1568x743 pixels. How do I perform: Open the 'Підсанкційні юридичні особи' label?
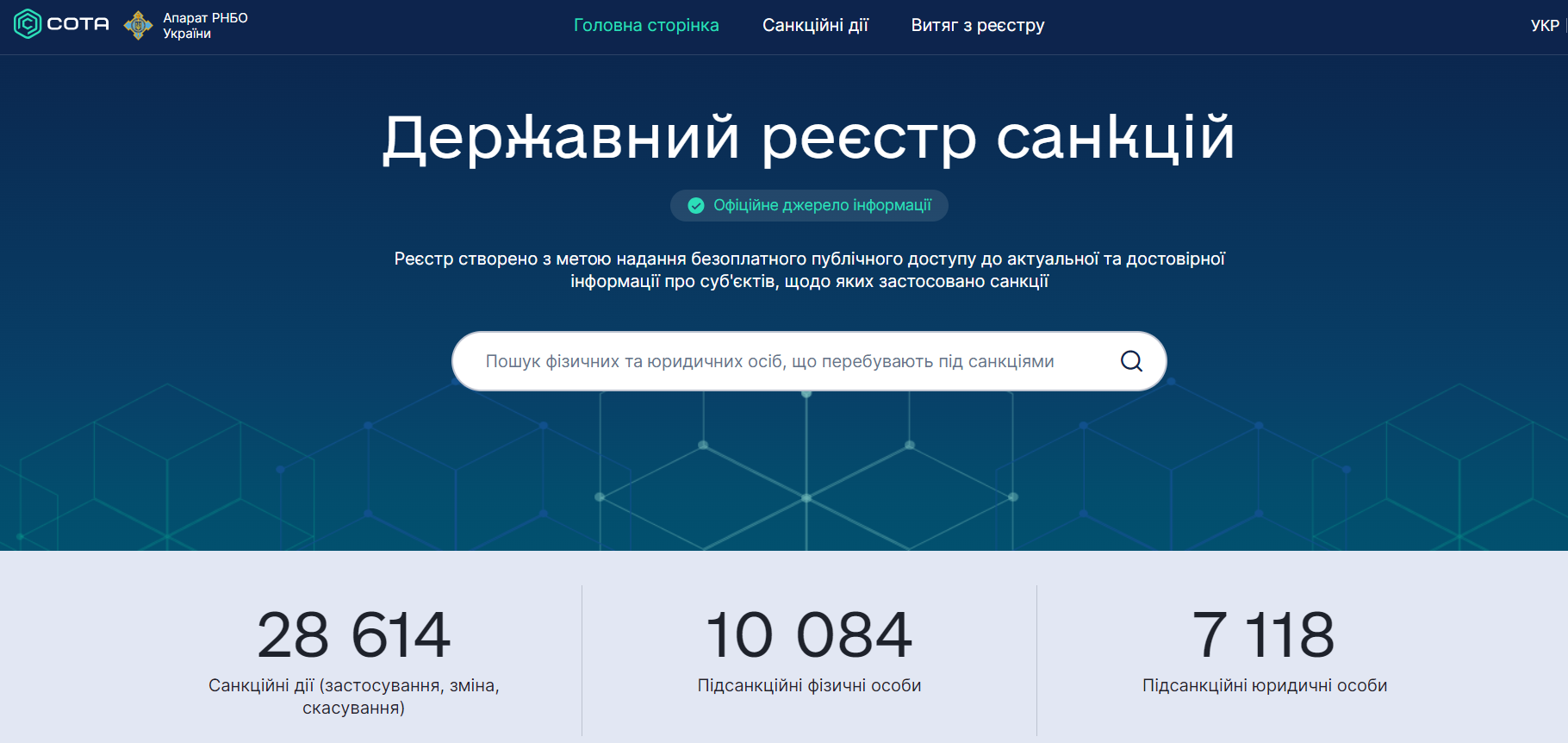[1264, 686]
